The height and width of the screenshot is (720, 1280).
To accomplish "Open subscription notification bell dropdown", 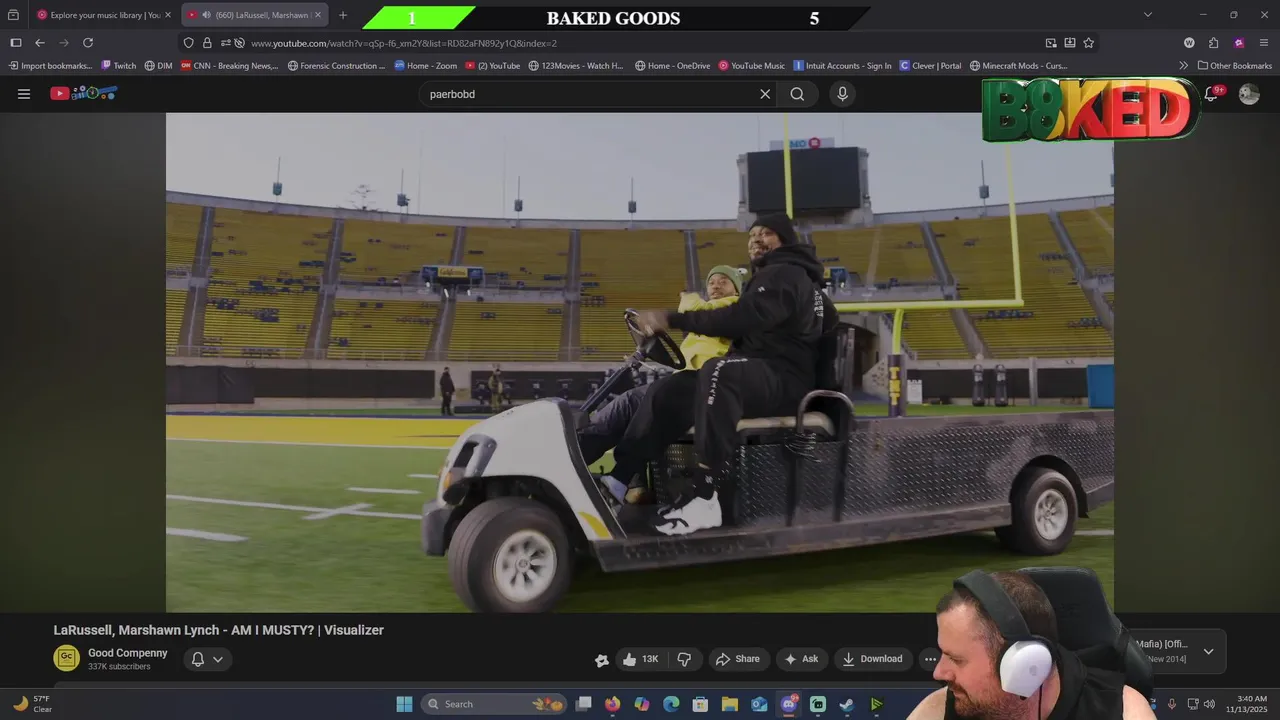I will click(207, 659).
